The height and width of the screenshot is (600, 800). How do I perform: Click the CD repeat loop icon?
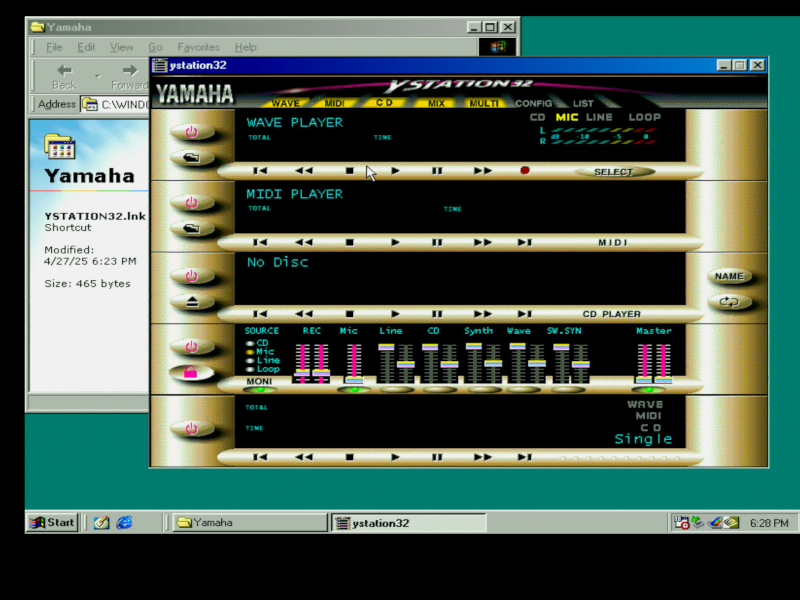pyautogui.click(x=729, y=302)
